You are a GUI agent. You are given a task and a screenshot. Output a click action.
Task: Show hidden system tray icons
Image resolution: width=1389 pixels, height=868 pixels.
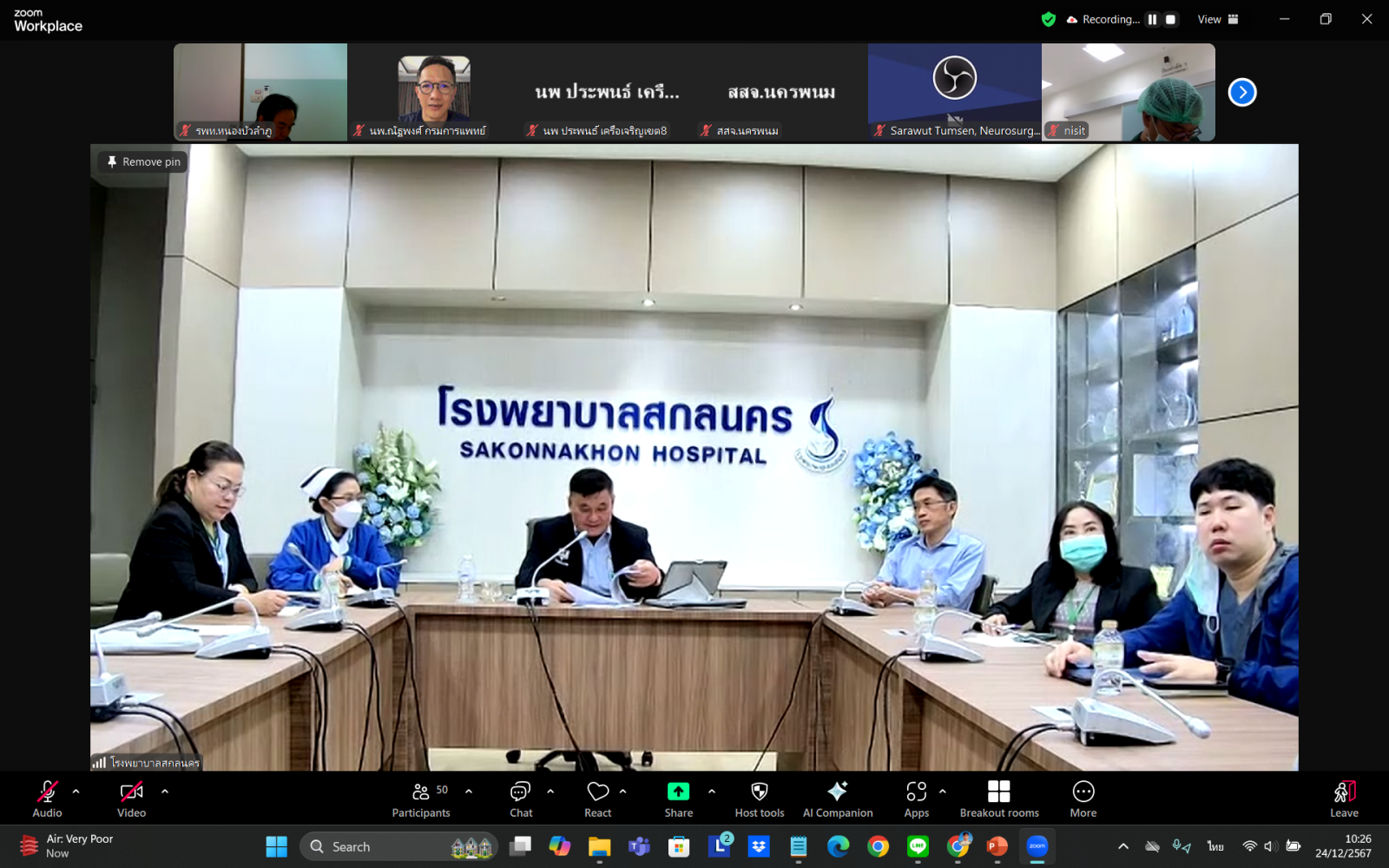pyautogui.click(x=1123, y=846)
